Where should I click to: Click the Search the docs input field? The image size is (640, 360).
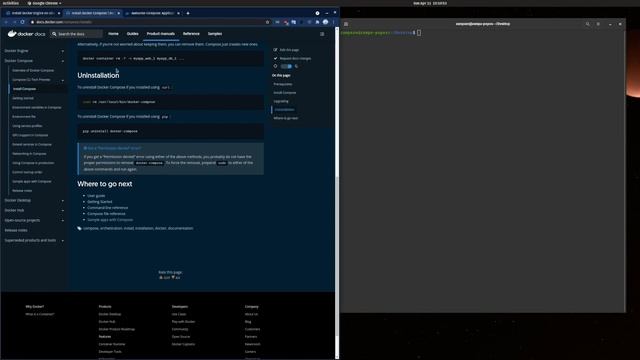tap(76, 34)
